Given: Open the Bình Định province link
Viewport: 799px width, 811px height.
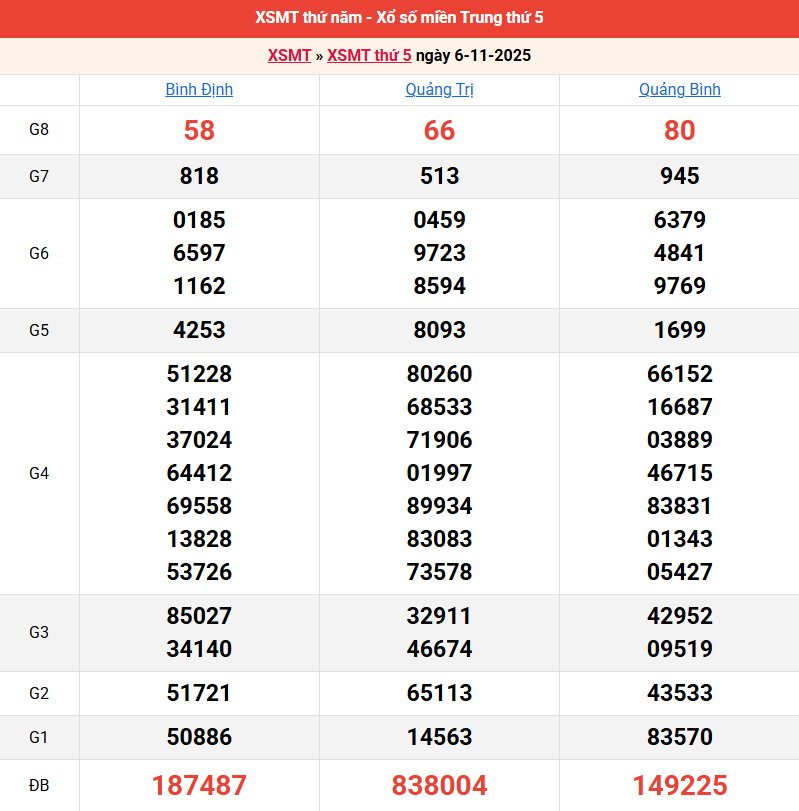Looking at the screenshot, I should click(199, 90).
